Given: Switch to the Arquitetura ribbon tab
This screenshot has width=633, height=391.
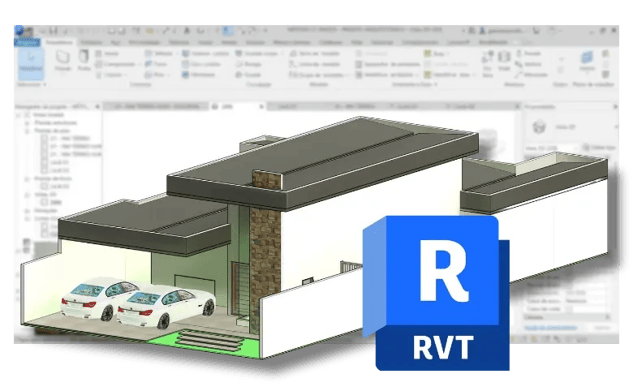Looking at the screenshot, I should point(59,42).
